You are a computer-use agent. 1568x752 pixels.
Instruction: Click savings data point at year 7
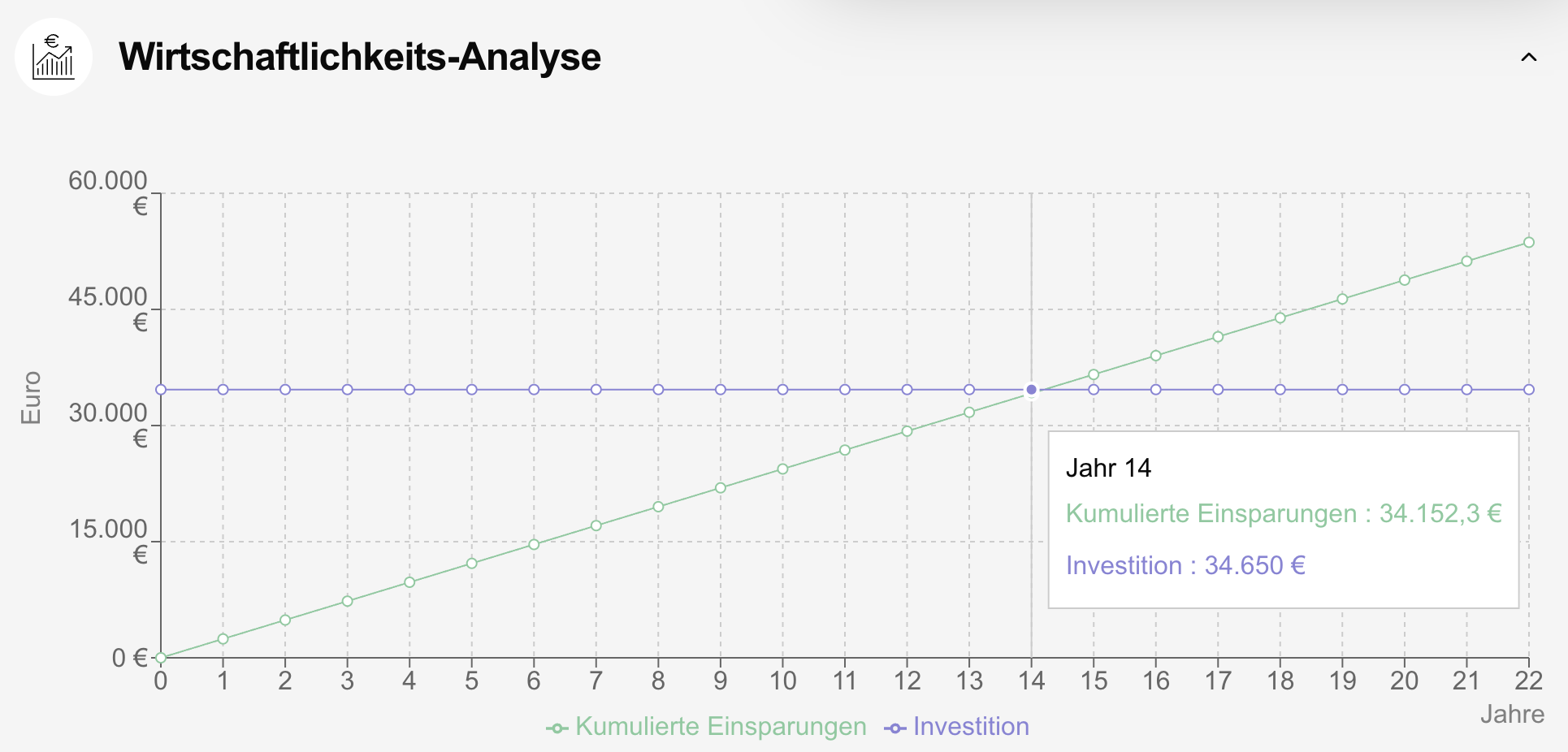click(596, 525)
